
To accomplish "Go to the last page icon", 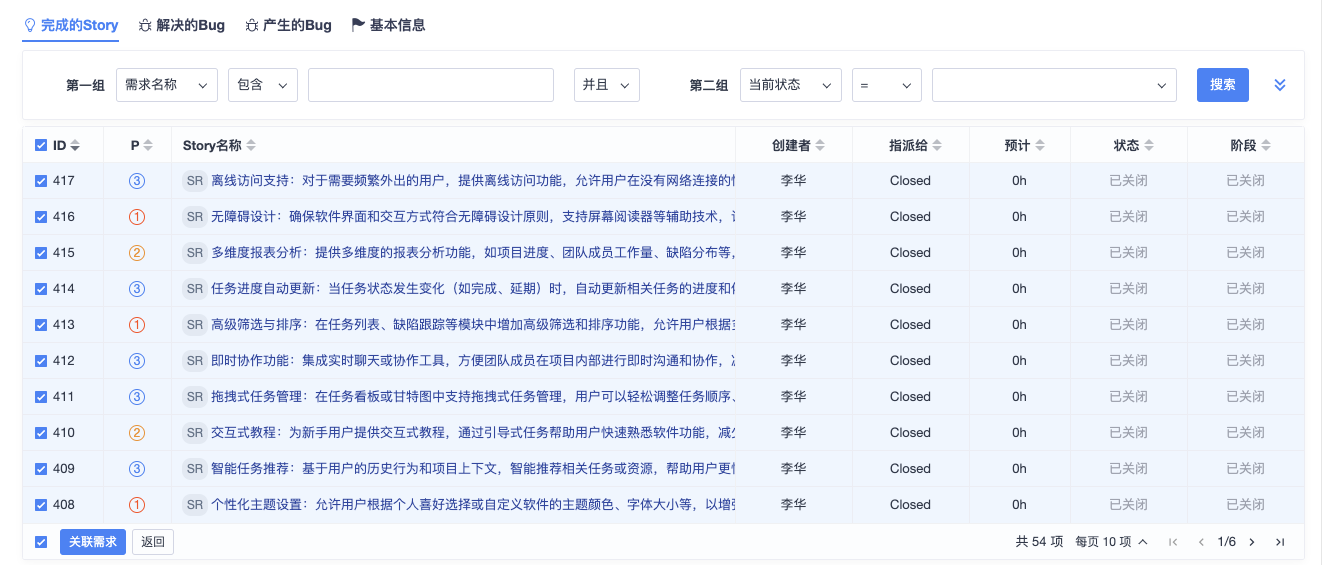I will pos(1279,542).
